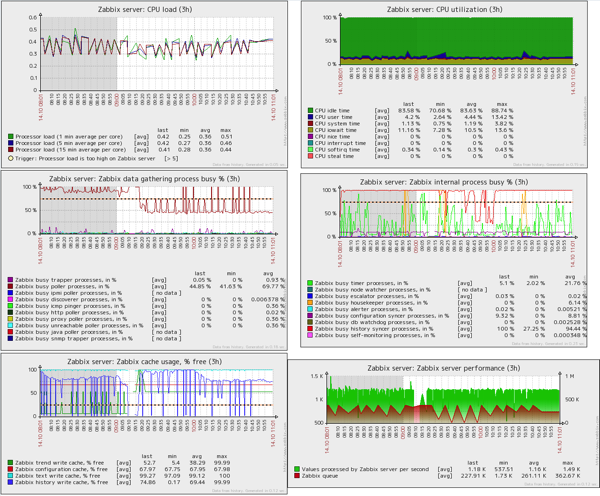Click the green swatch for Zabbix trend write cache
The height and width of the screenshot is (496, 600).
point(10,463)
